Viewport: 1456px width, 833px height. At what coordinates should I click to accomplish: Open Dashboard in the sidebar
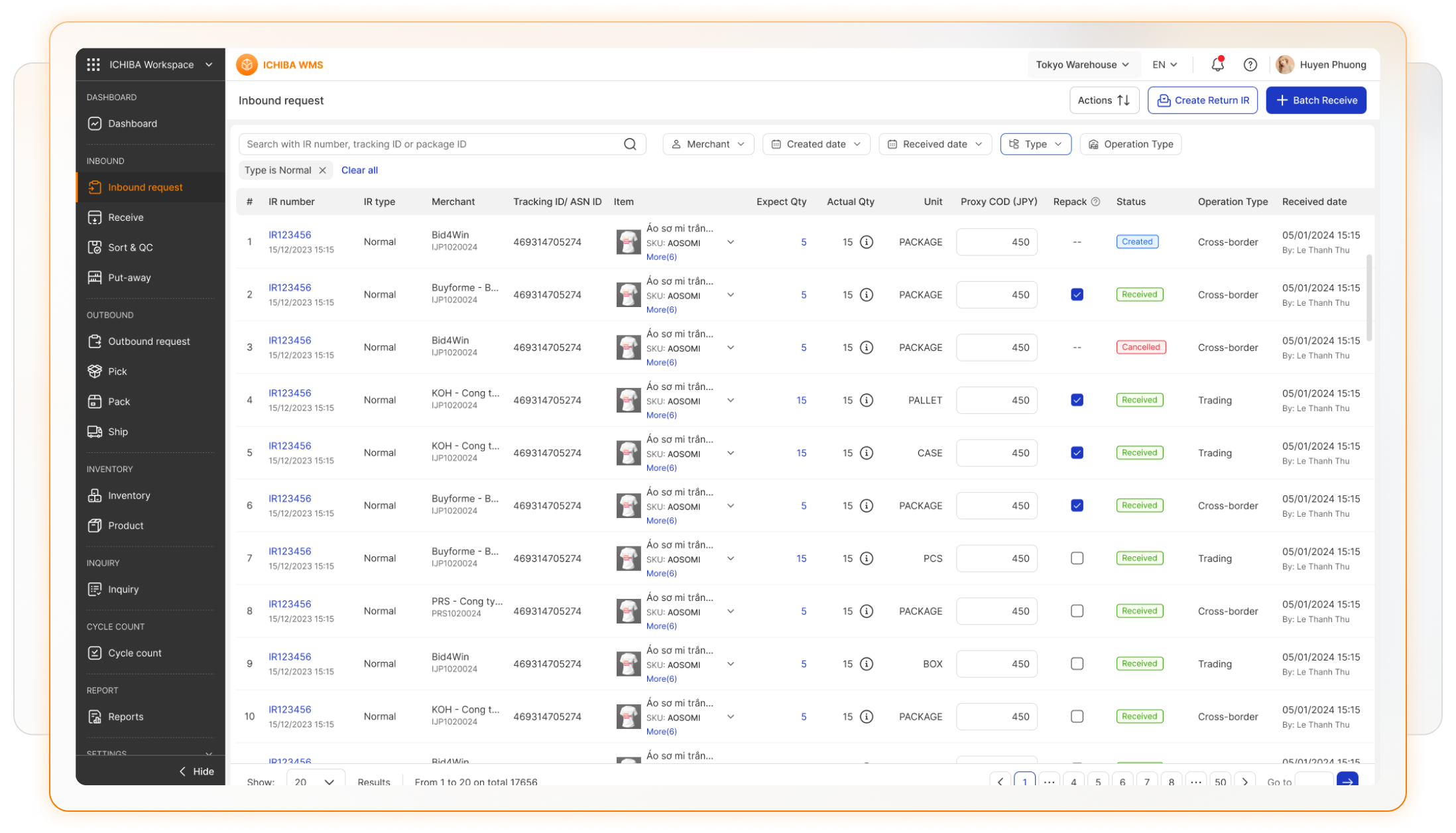[x=151, y=123]
